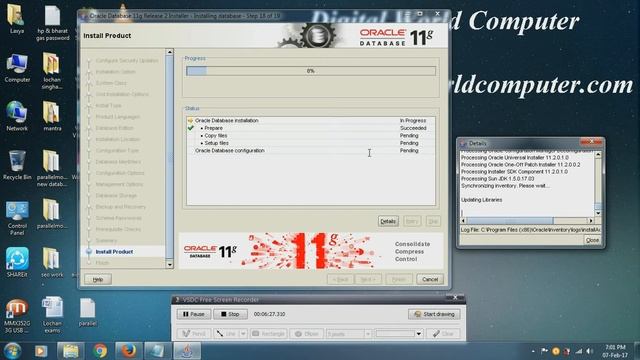Pause the VSDC screen recording
Image resolution: width=640 pixels, height=360 pixels.
(x=194, y=314)
